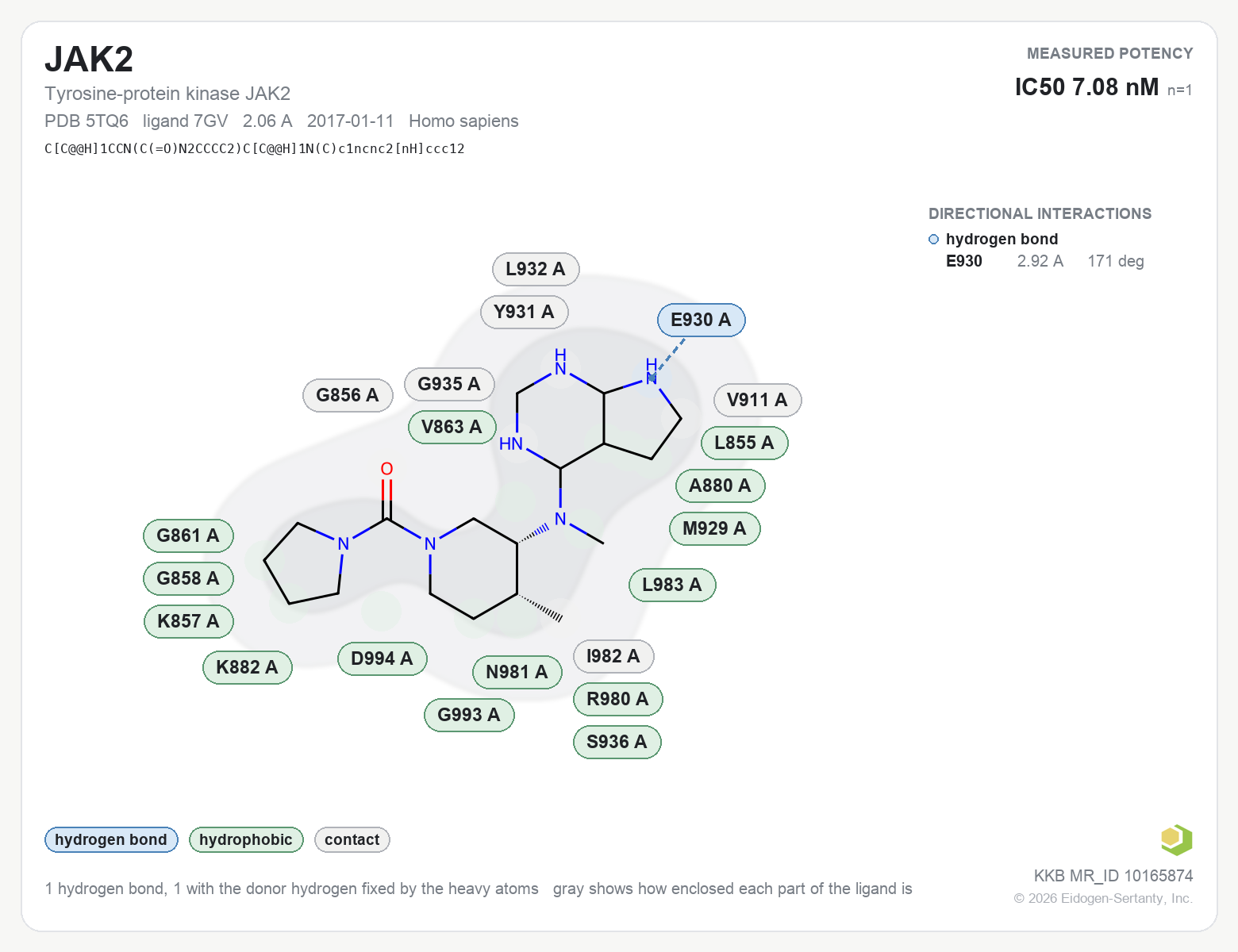Select residue V863 A

click(452, 427)
